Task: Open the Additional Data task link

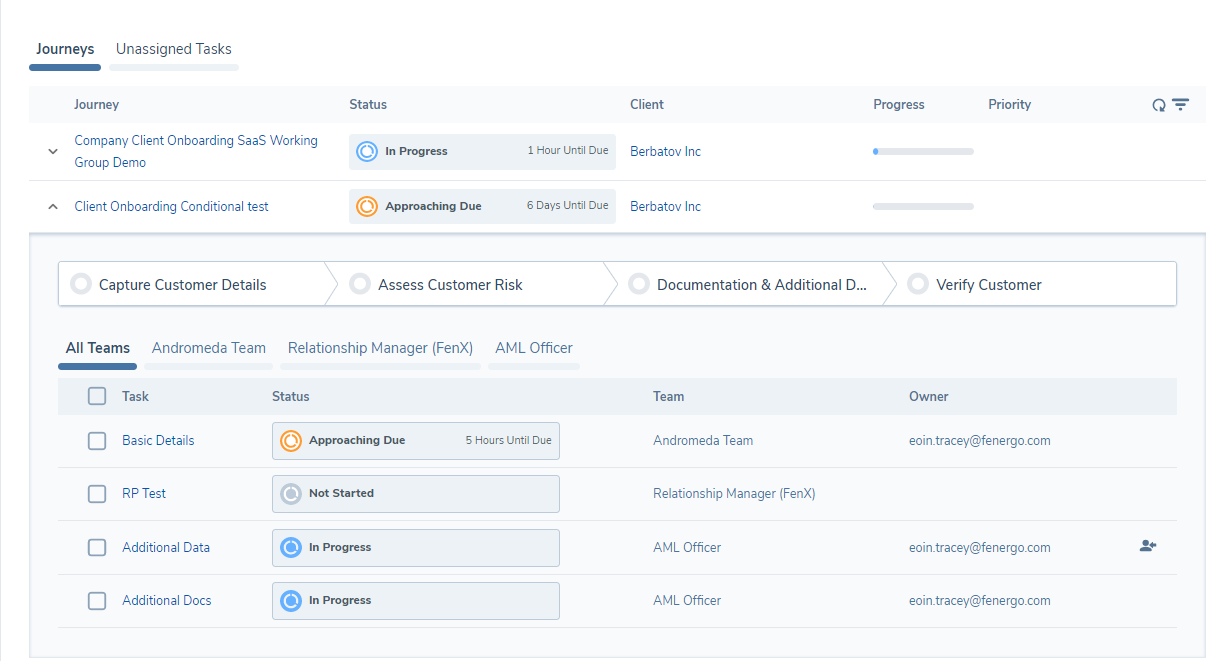Action: pos(166,547)
